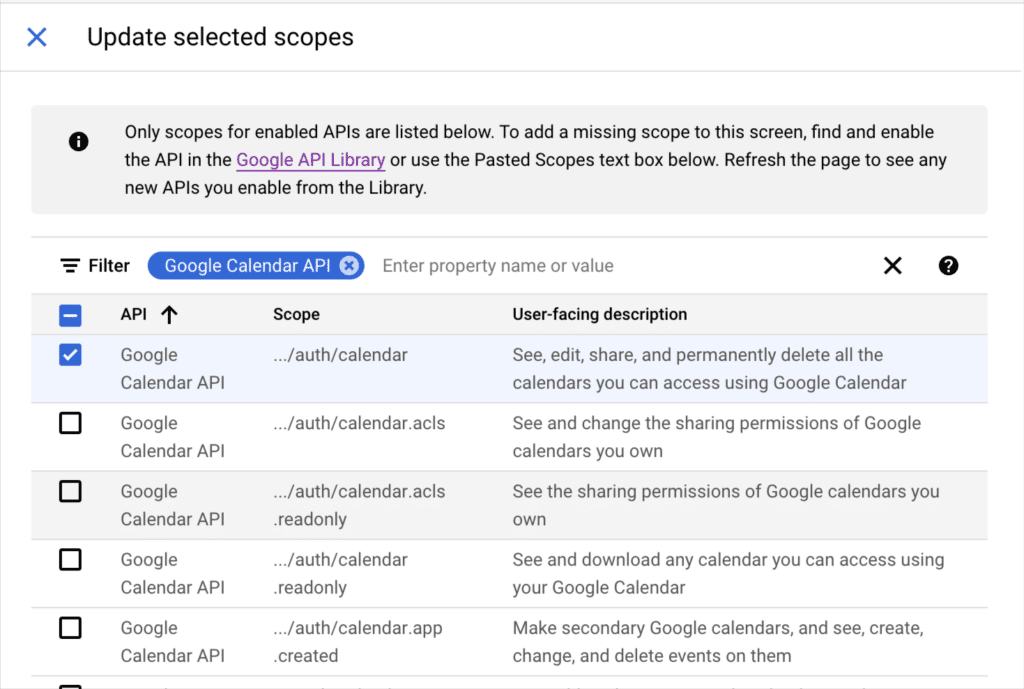Click the Filter list icon
1024x689 pixels.
[x=70, y=266]
